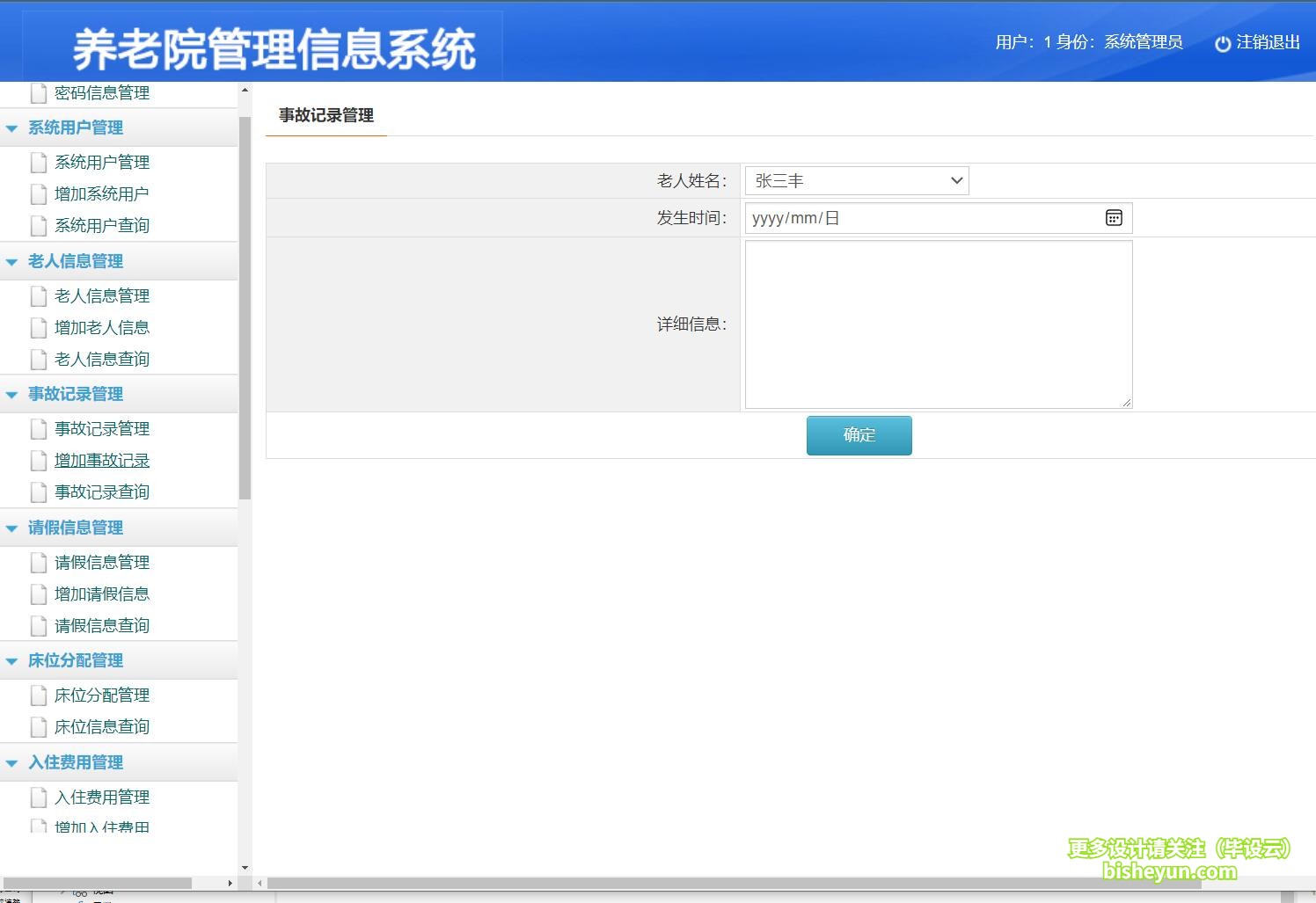Click the document icon beside 密码信息管理

coord(39,92)
